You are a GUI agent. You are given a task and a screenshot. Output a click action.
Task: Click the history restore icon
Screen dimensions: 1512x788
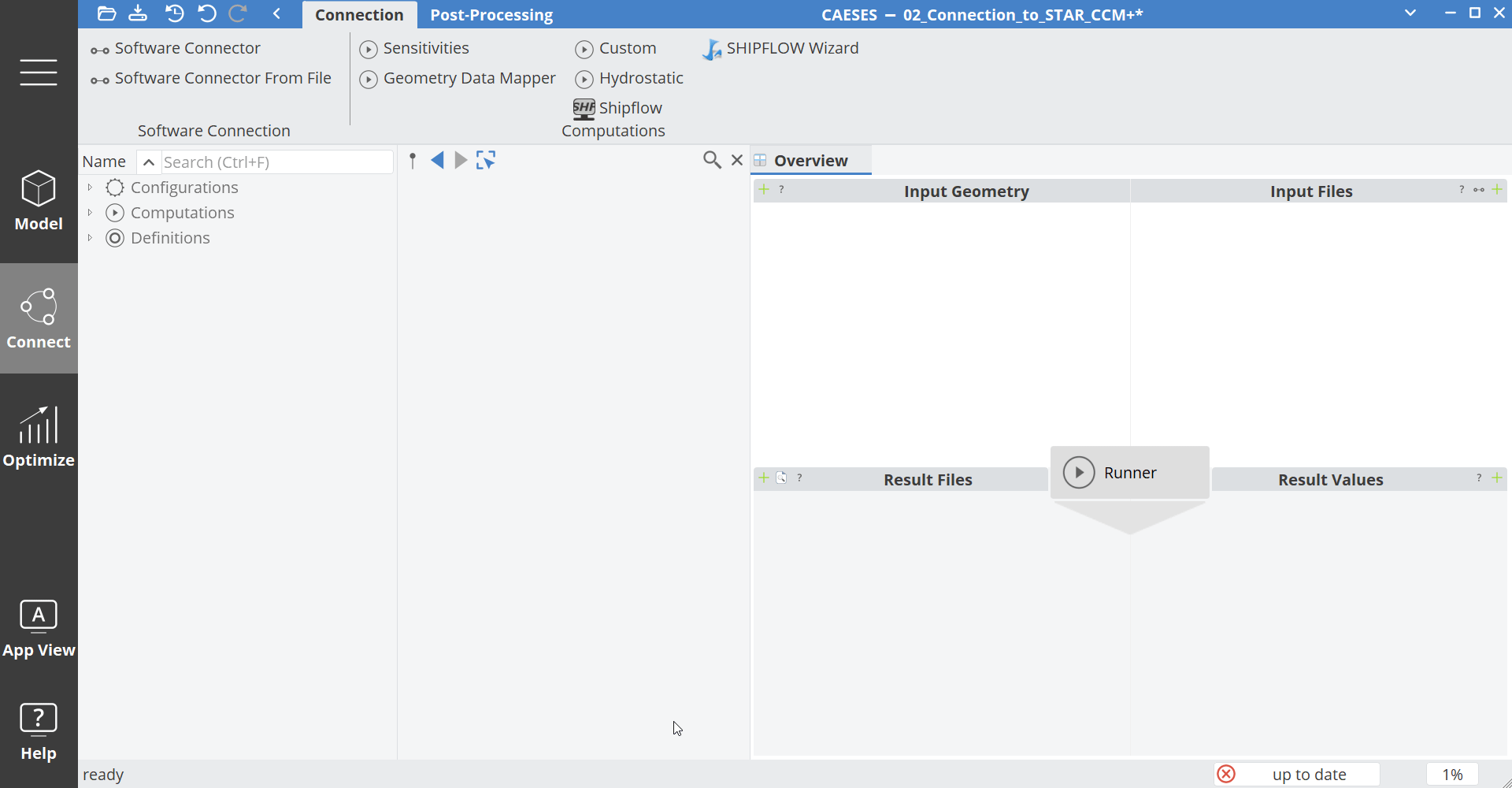[x=174, y=13]
